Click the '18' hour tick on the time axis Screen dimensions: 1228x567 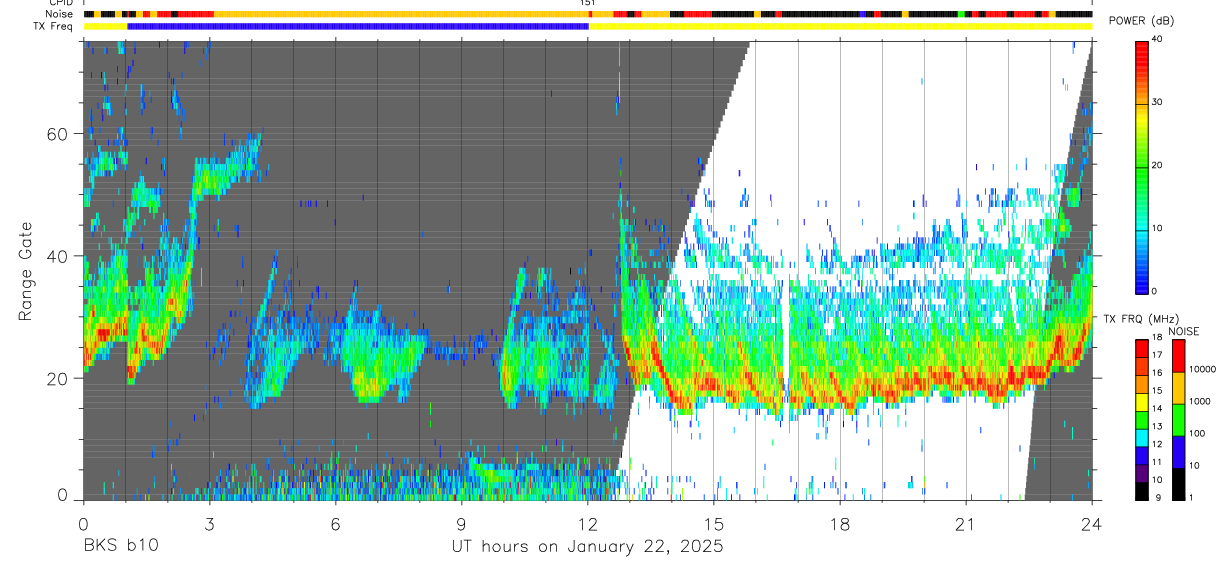point(840,525)
